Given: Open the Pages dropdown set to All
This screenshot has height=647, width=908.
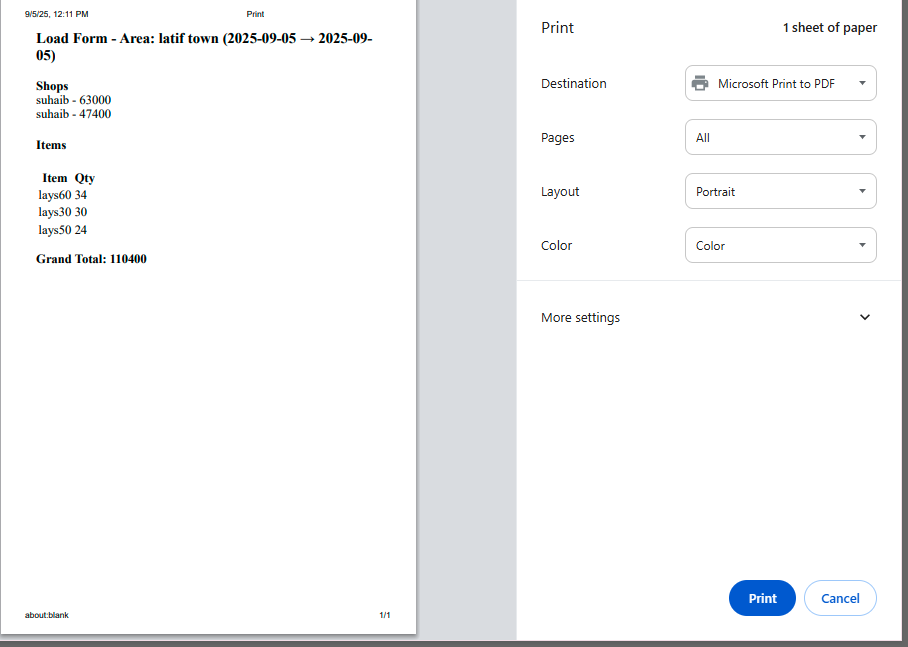Looking at the screenshot, I should [x=780, y=138].
